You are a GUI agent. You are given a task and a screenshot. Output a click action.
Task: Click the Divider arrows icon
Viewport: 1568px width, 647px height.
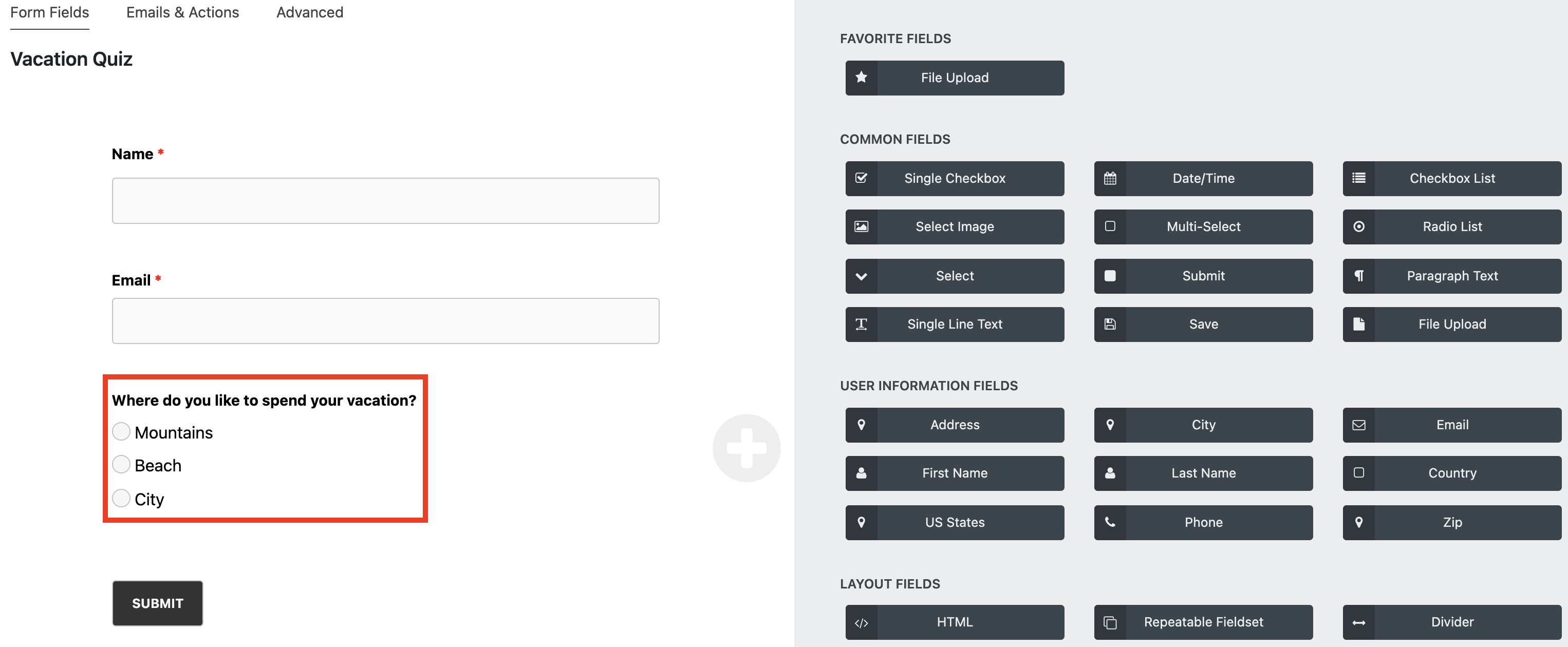pyautogui.click(x=1358, y=622)
